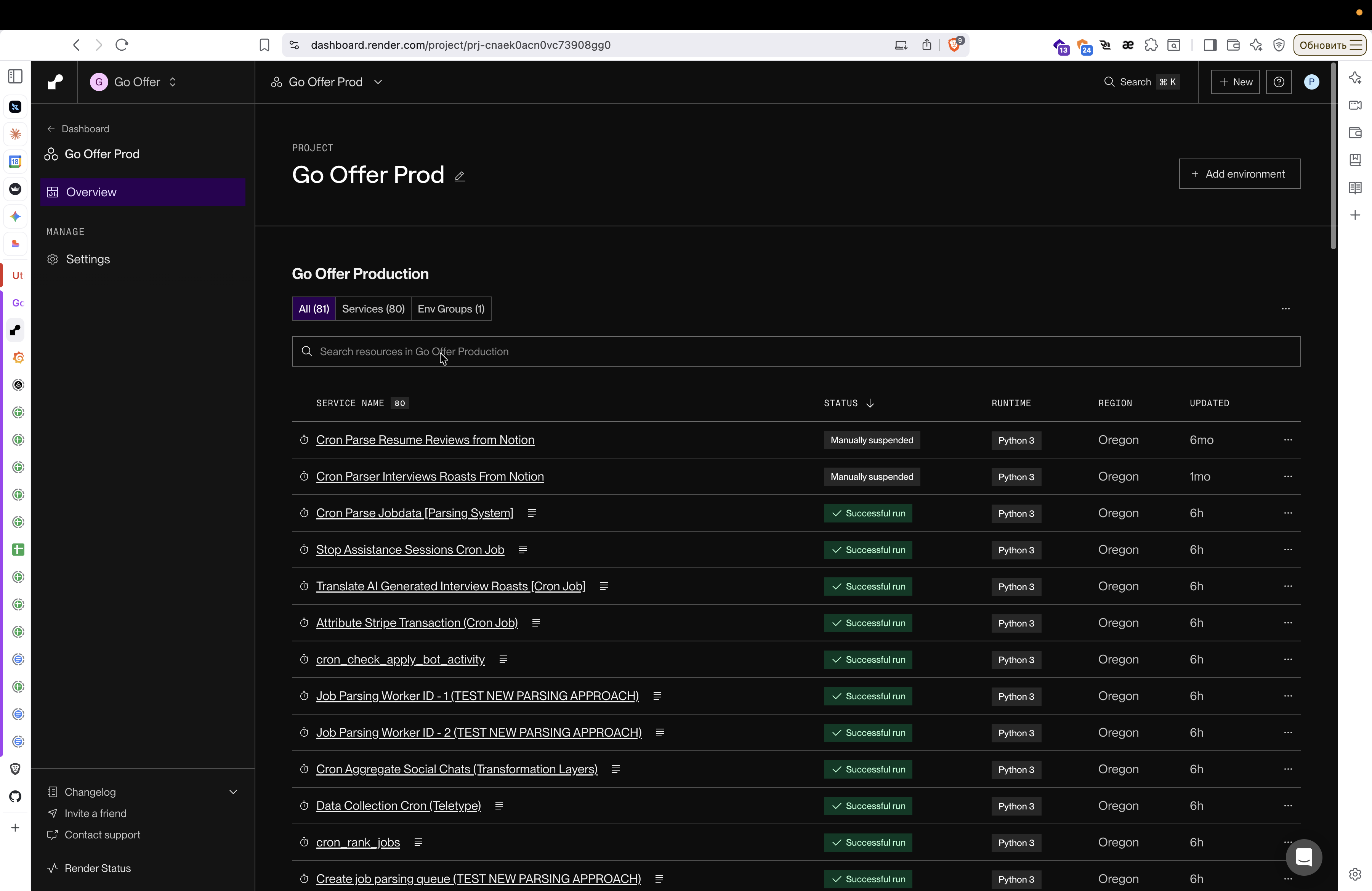Go back with the browser back arrow
1372x891 pixels.
point(76,45)
